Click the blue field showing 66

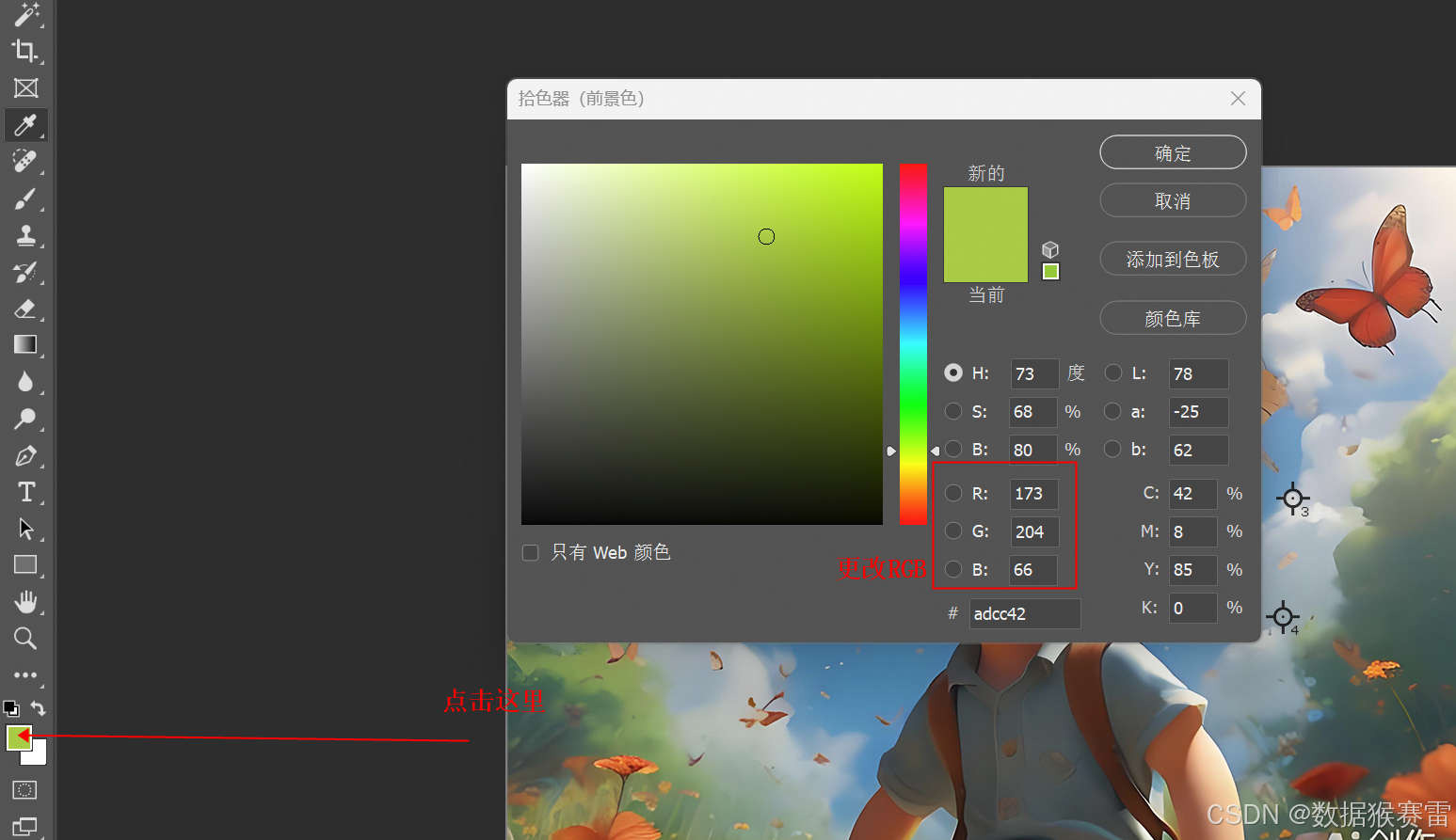pyautogui.click(x=1032, y=569)
